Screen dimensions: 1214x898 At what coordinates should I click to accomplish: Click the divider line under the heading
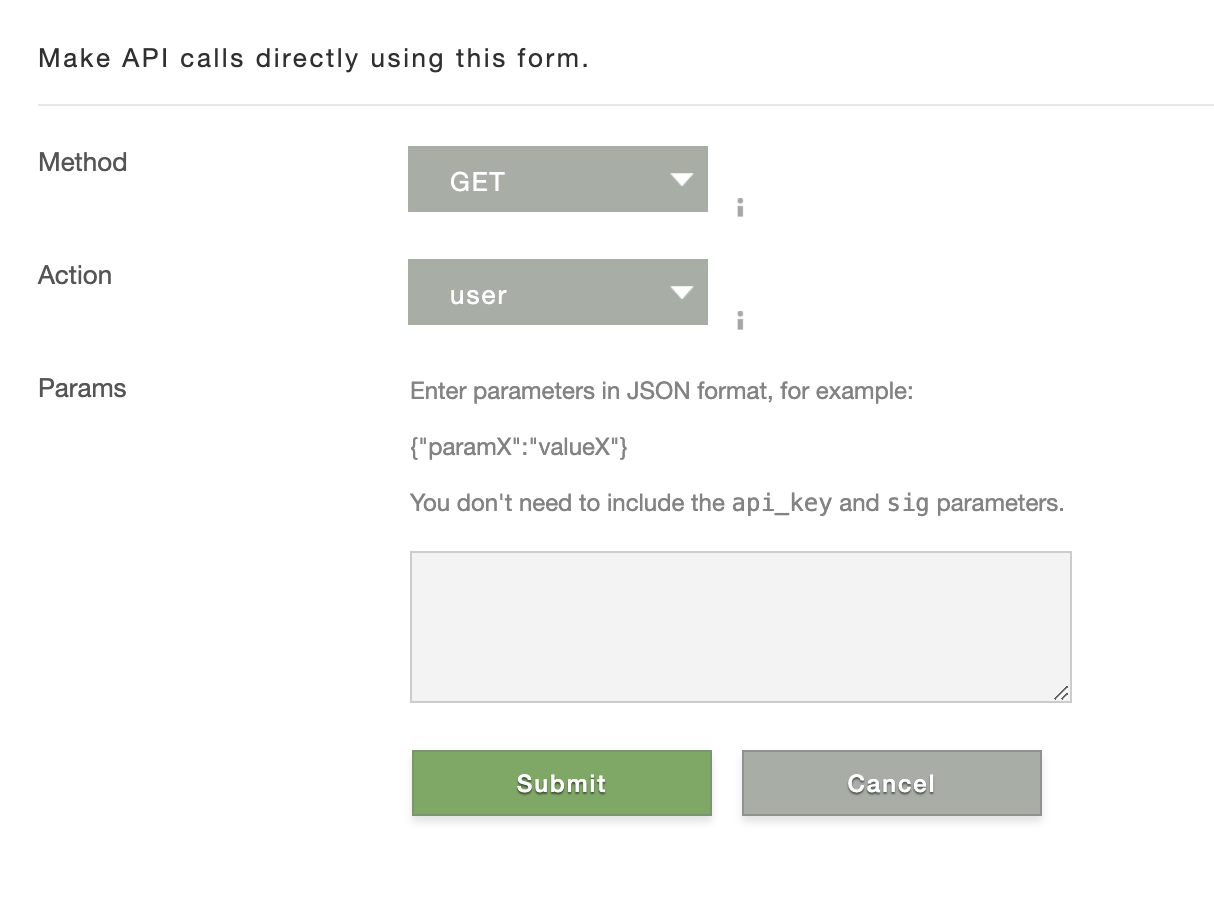click(x=625, y=105)
